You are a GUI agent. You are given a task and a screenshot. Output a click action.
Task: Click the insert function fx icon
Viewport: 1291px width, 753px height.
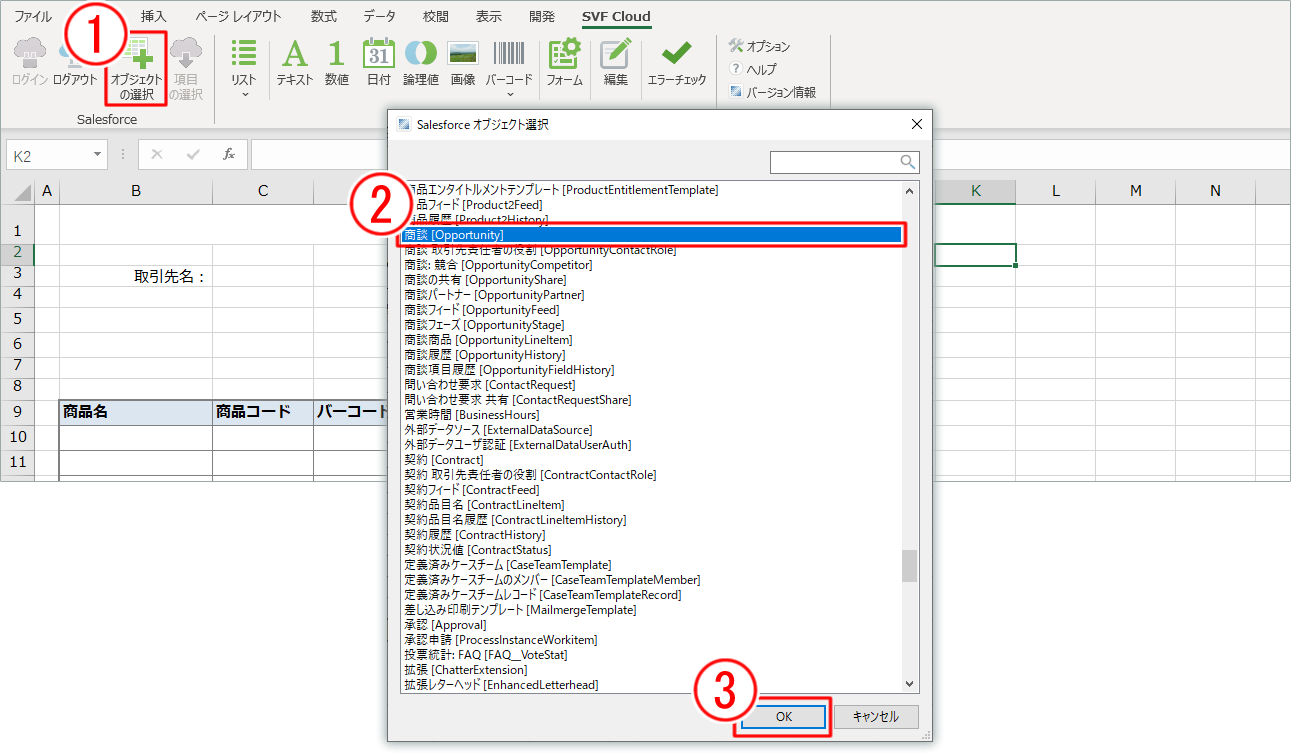pos(229,154)
